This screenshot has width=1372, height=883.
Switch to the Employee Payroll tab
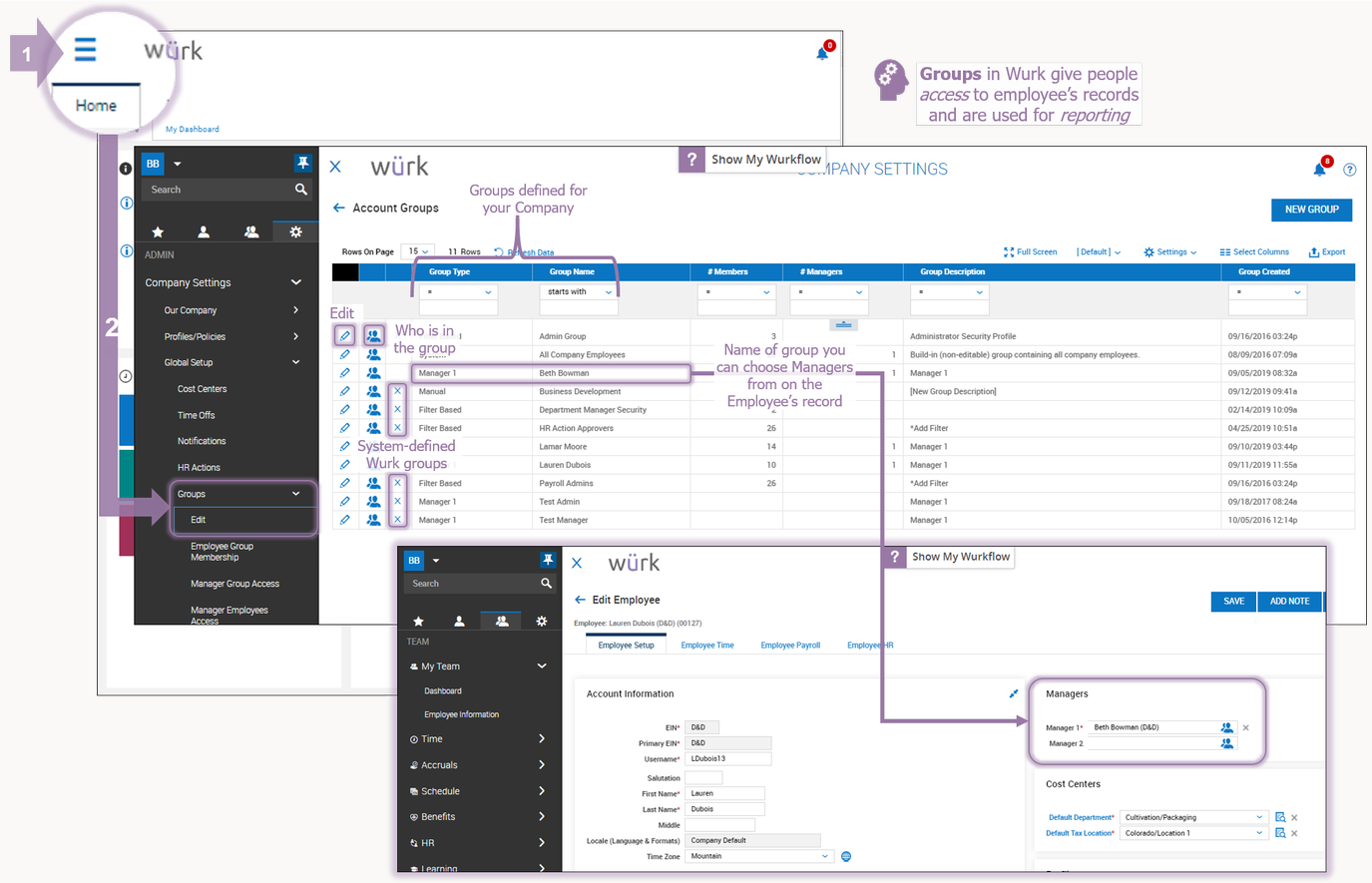790,646
